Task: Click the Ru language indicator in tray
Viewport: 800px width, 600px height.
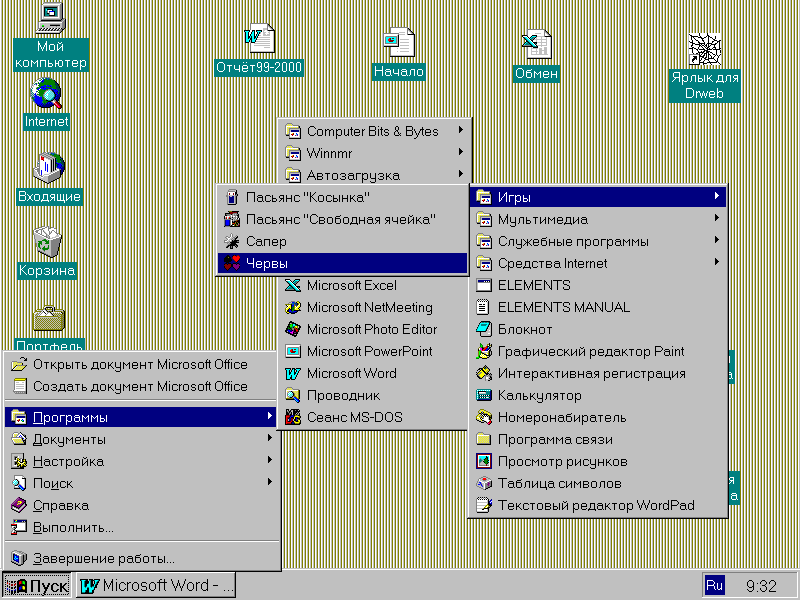Action: (714, 586)
